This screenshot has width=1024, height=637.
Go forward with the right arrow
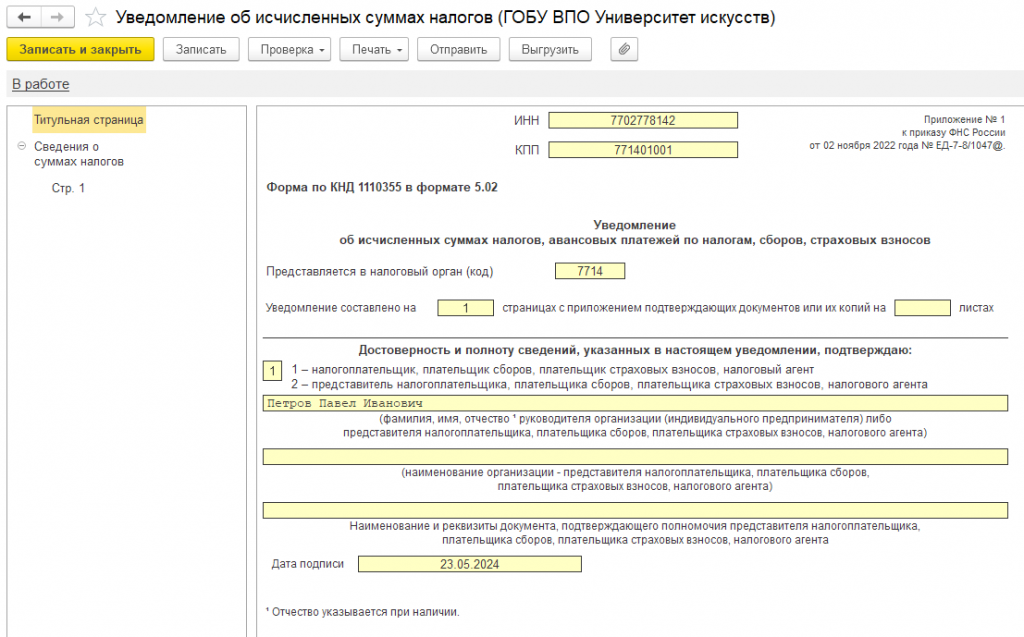[x=57, y=17]
